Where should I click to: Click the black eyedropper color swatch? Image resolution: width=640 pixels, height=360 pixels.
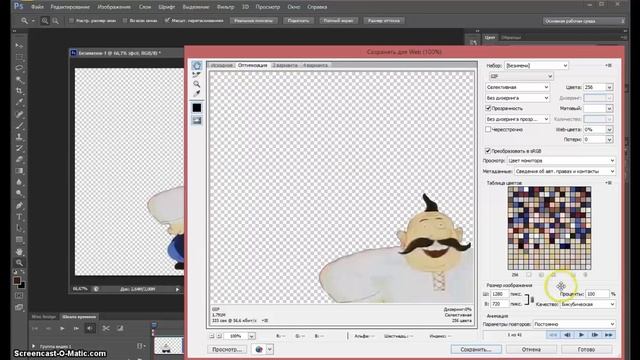(x=197, y=108)
